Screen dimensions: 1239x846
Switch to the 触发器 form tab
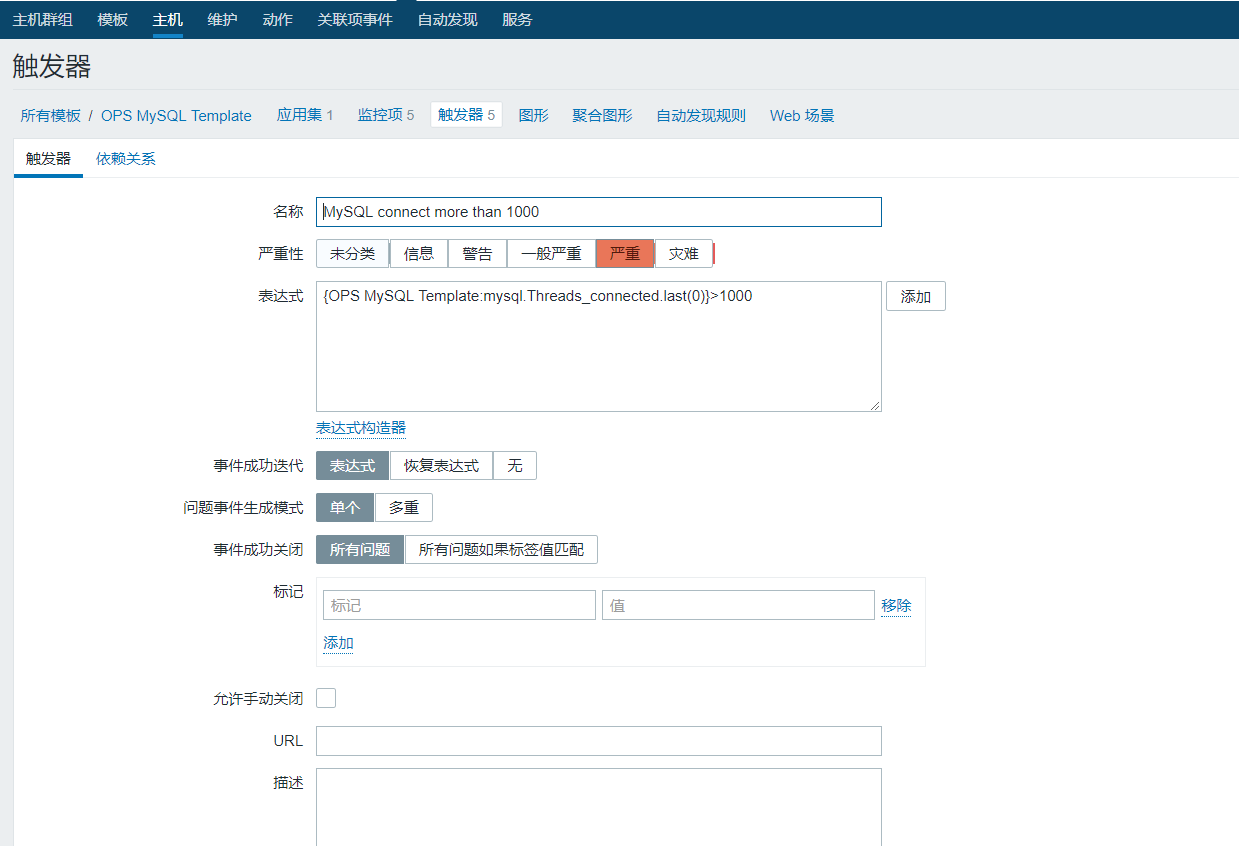tap(48, 158)
